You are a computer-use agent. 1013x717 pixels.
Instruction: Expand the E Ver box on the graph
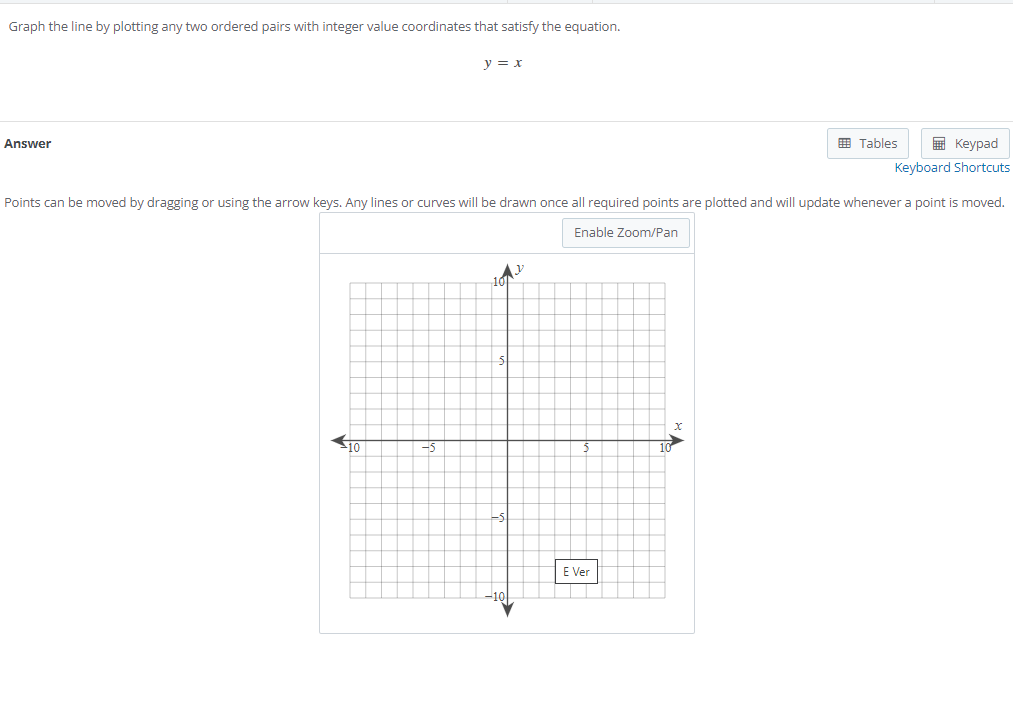point(576,571)
